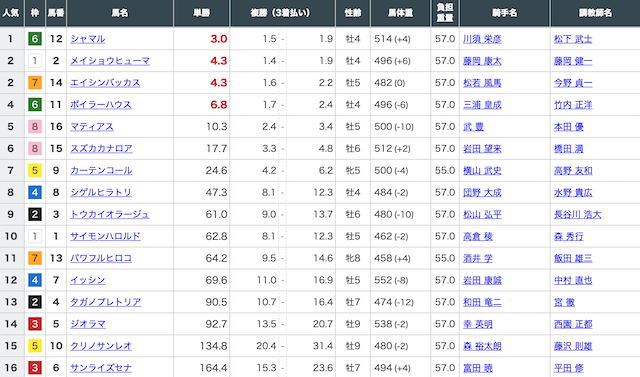Click jockey 団野 大成
The width and height of the screenshot is (640, 377).
482,193
